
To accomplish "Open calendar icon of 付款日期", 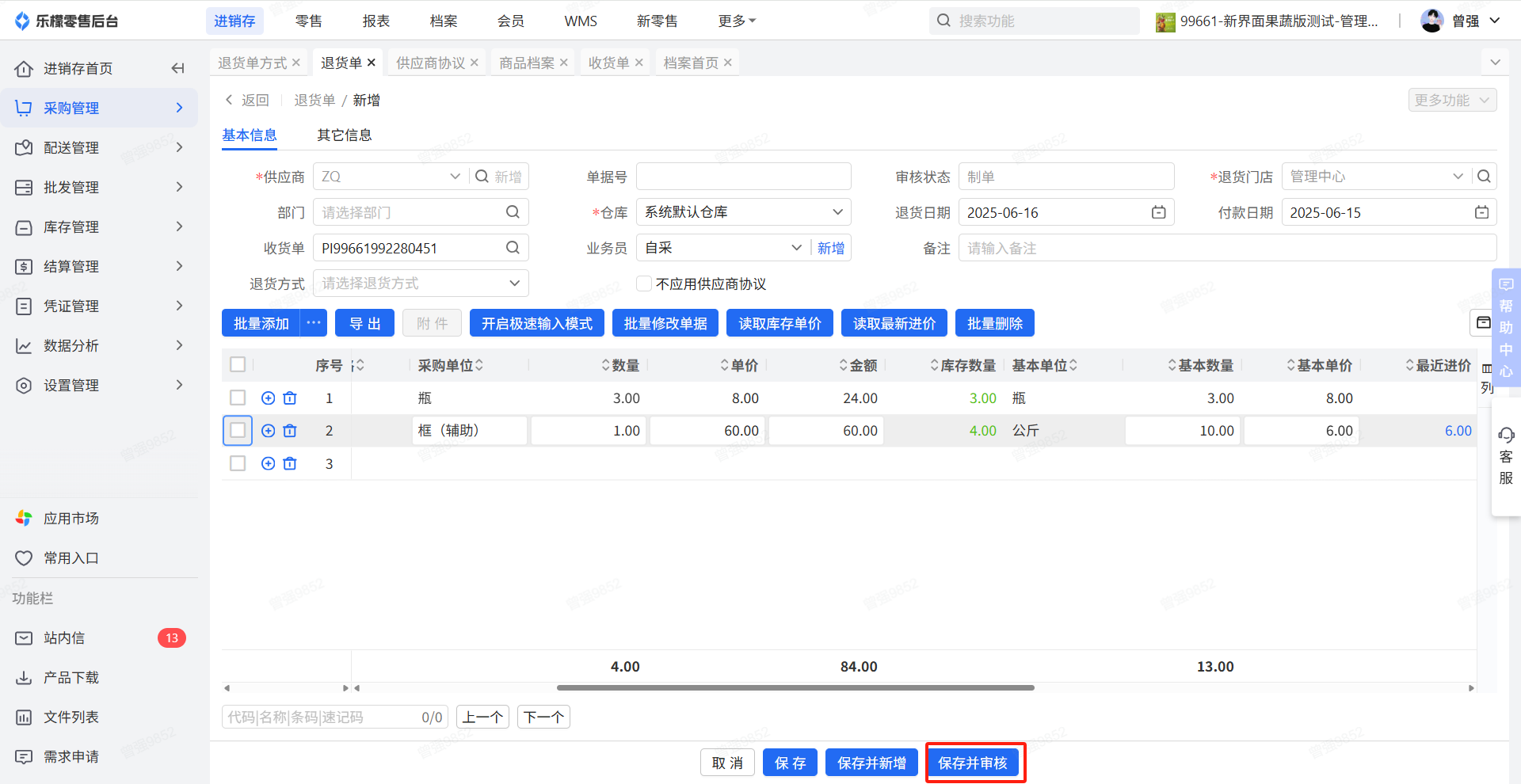I will tap(1481, 212).
